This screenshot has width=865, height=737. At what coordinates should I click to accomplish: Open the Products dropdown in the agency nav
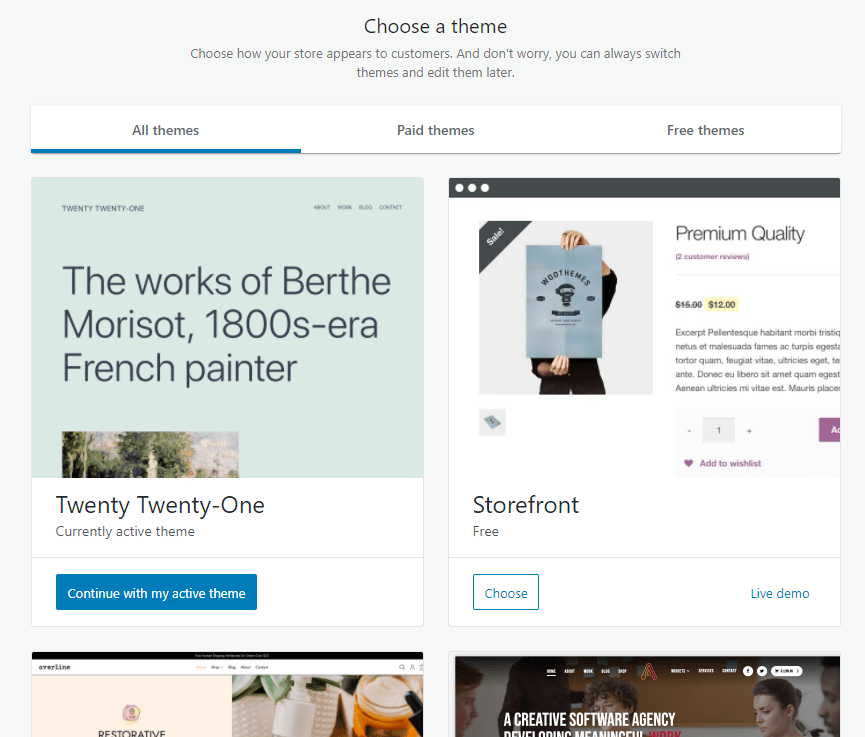[x=679, y=670]
